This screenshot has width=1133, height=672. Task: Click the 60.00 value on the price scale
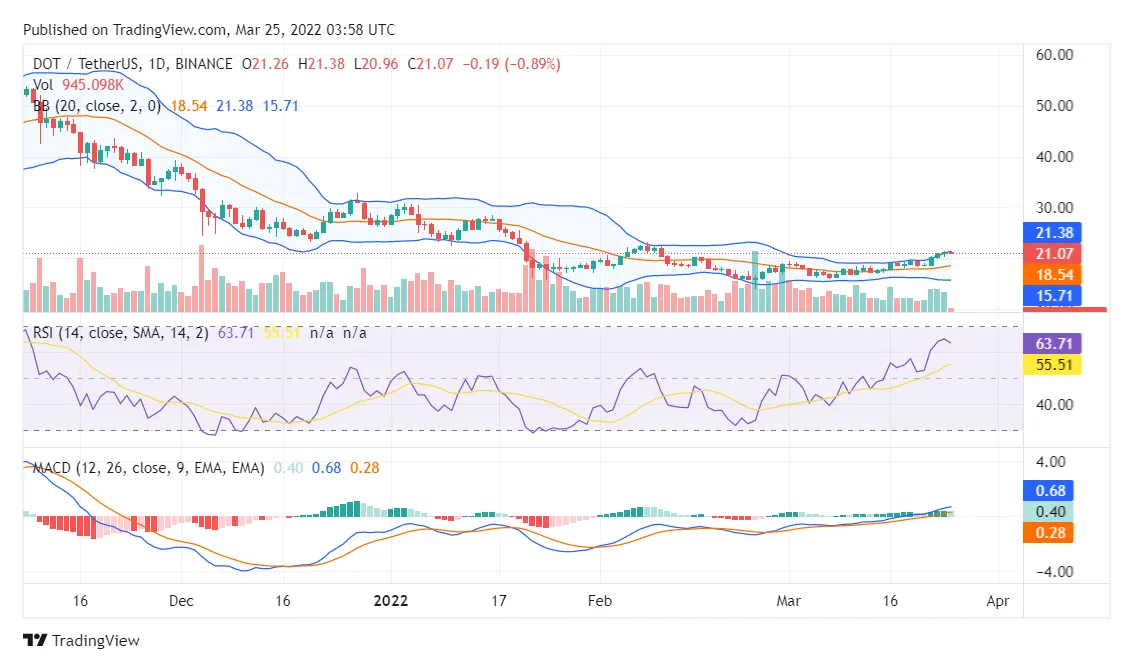pyautogui.click(x=1054, y=55)
